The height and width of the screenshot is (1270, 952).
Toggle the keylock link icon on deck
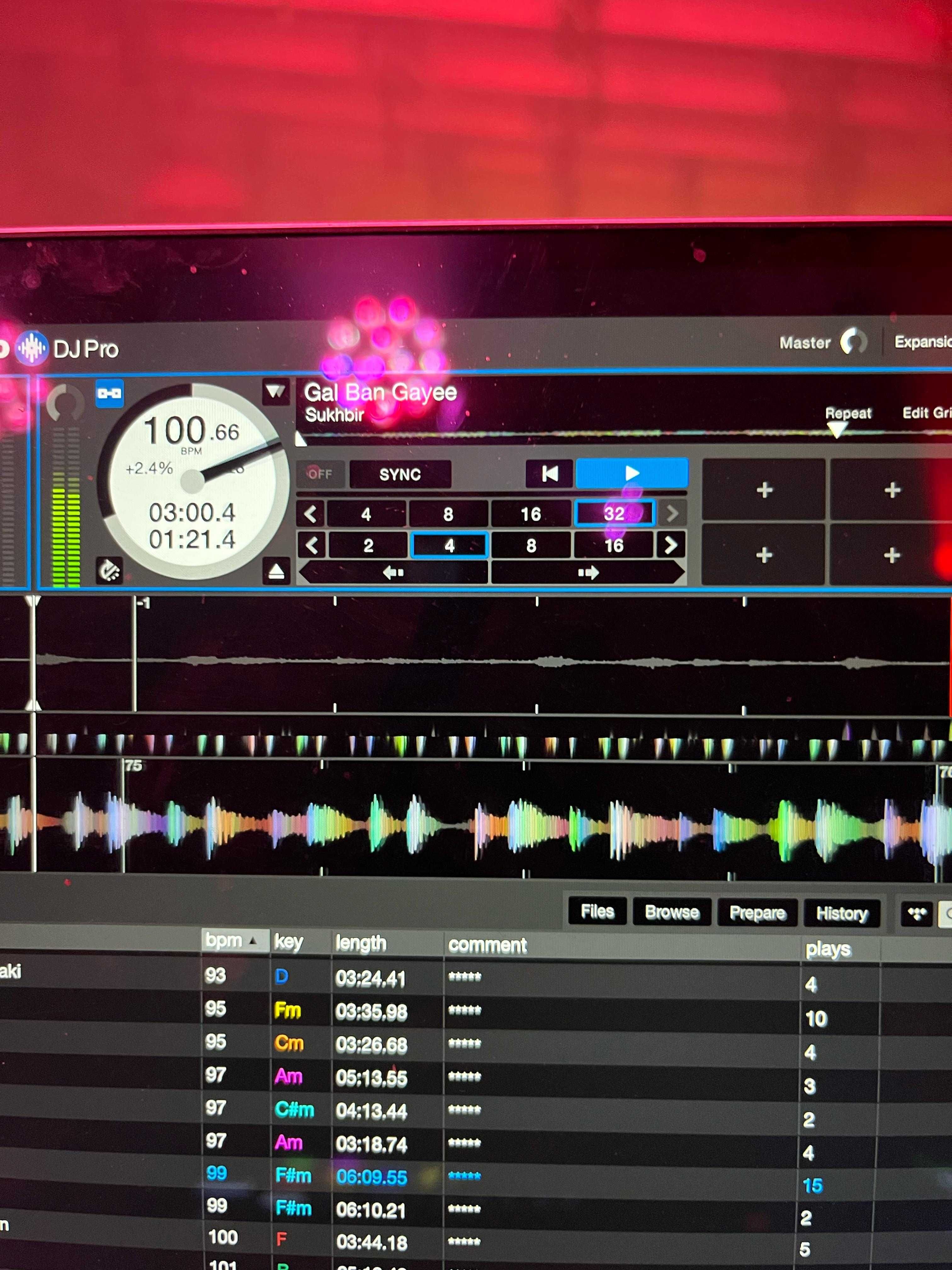pyautogui.click(x=109, y=393)
